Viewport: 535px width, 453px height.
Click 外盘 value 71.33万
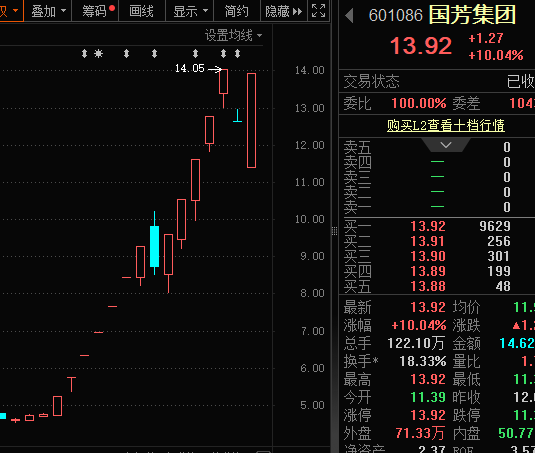pos(420,433)
